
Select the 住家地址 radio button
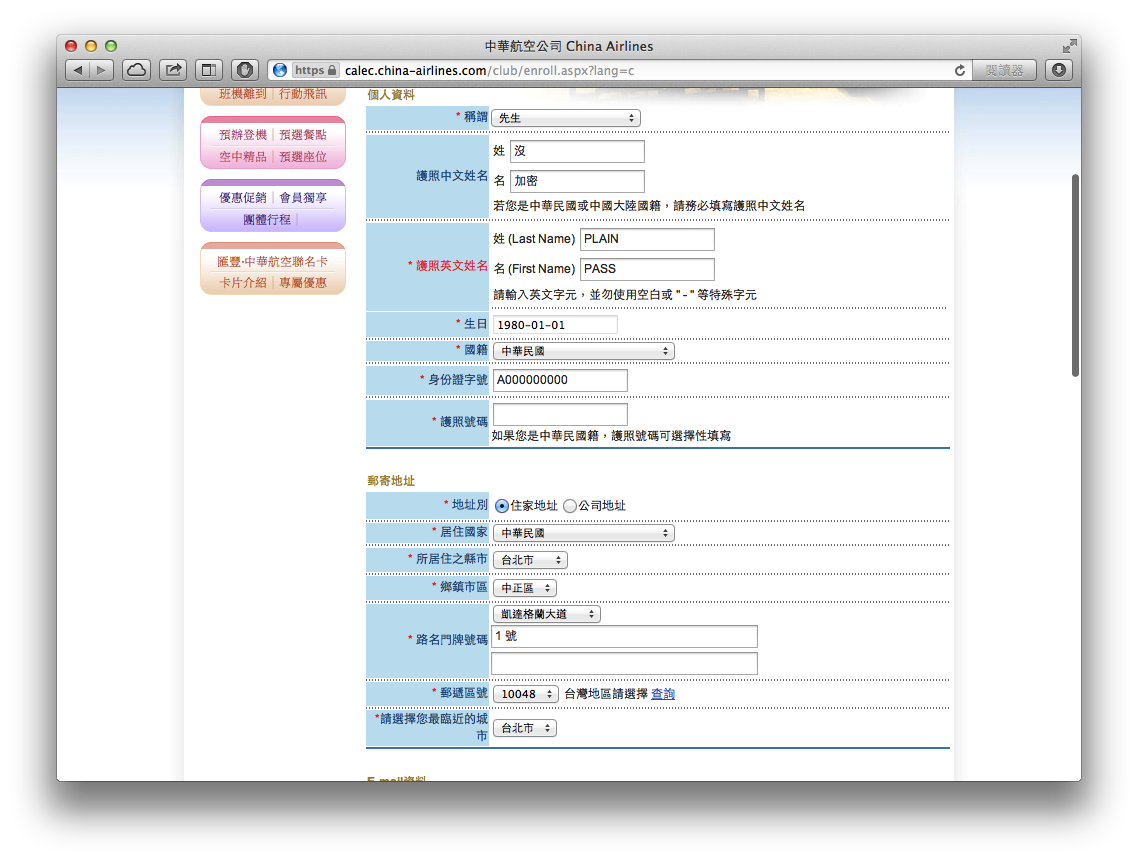pyautogui.click(x=502, y=506)
